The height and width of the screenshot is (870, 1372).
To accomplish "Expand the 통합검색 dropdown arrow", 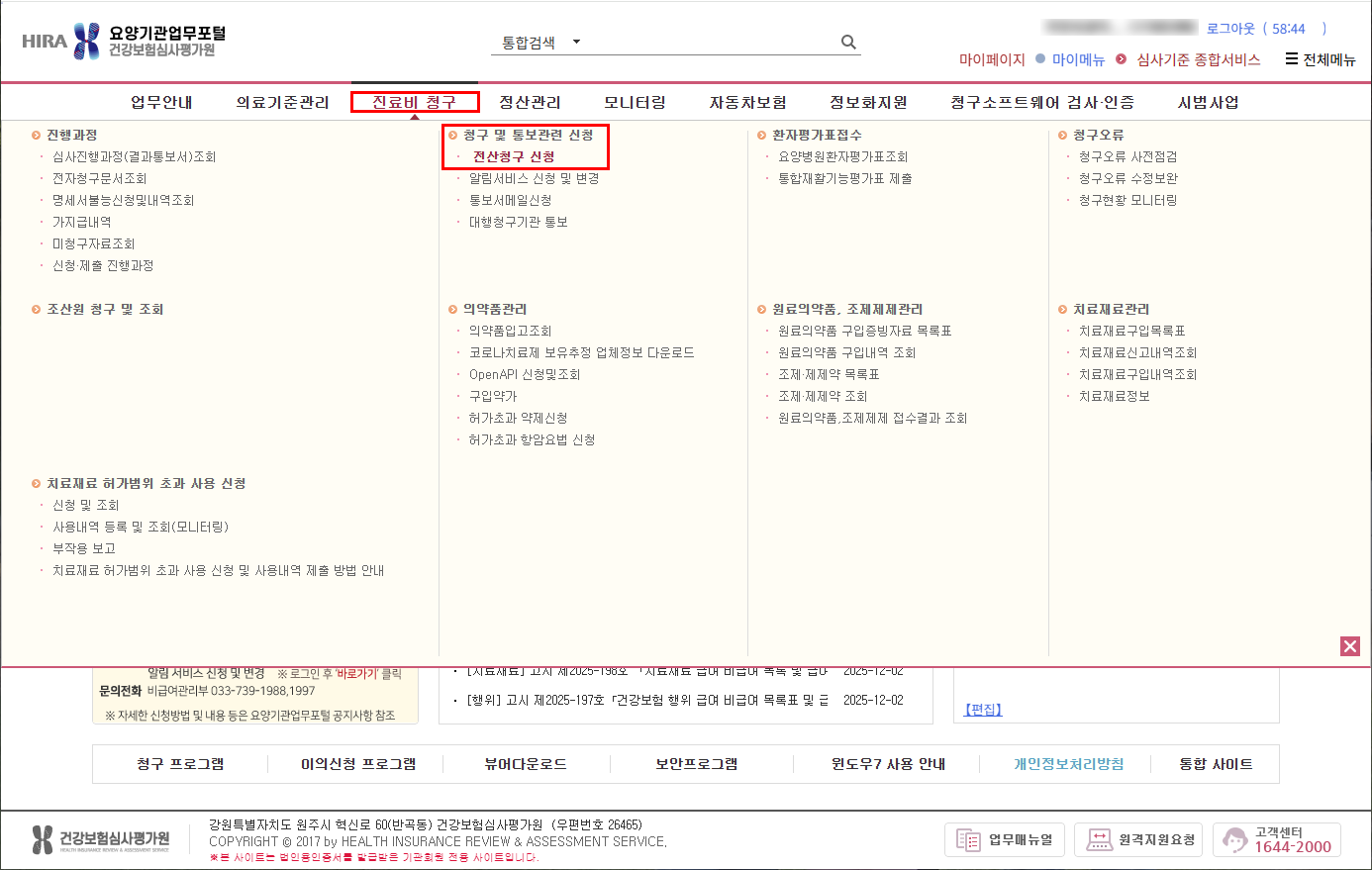I will point(576,43).
